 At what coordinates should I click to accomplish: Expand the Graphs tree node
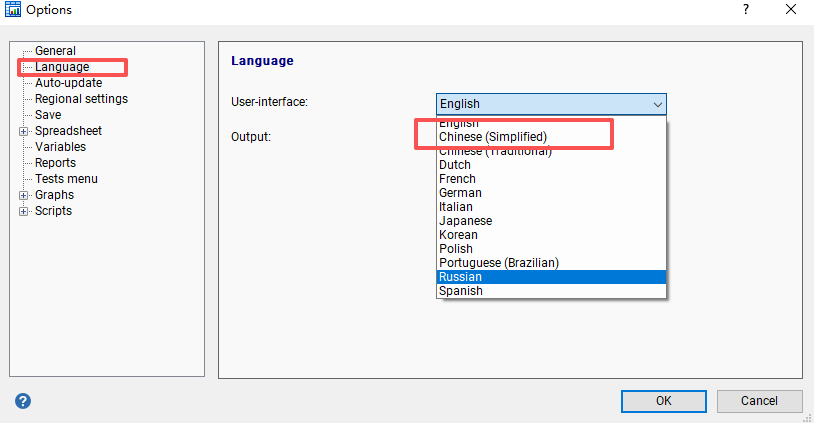[x=23, y=195]
